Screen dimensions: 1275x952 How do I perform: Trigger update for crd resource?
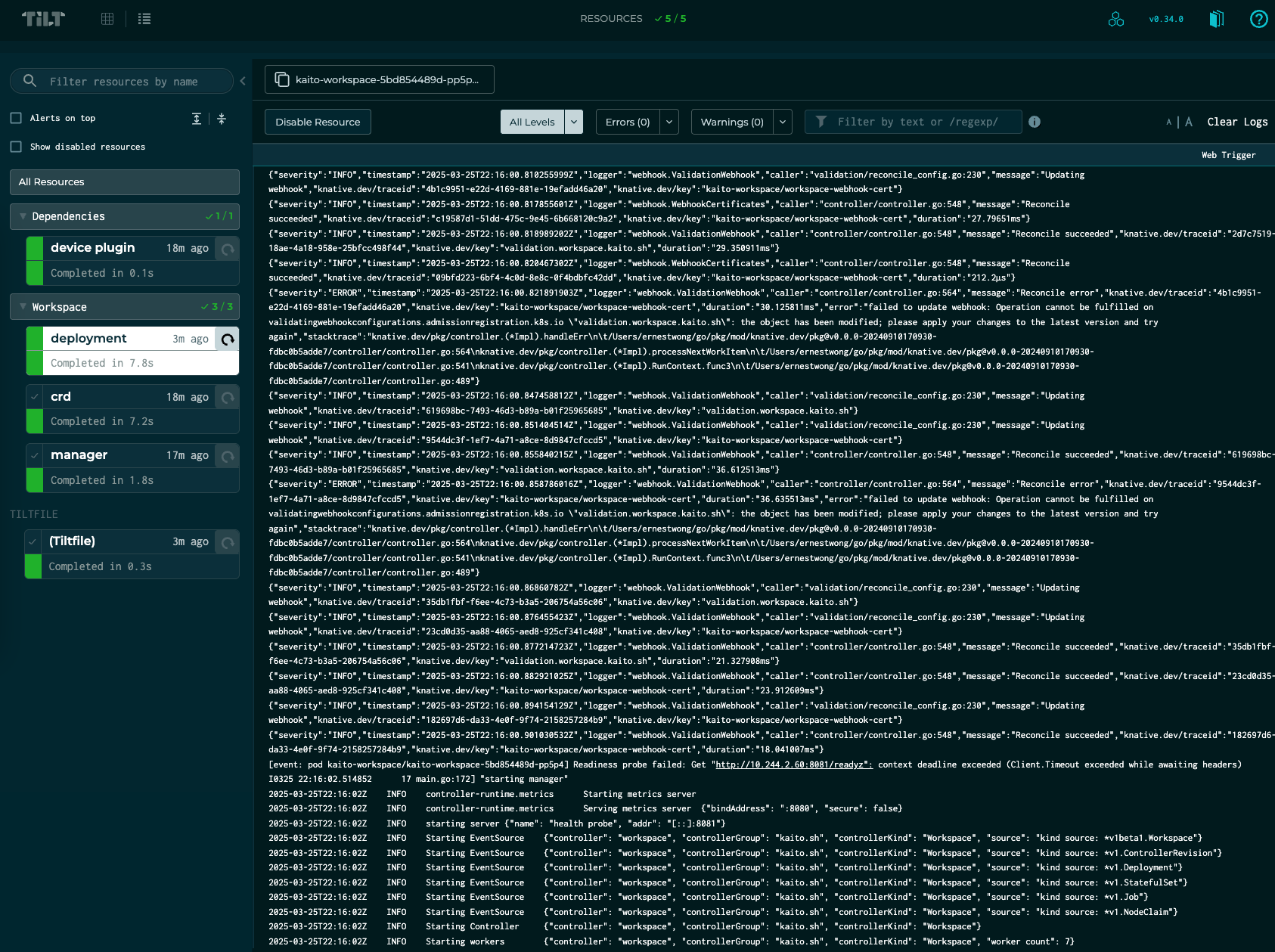(x=228, y=398)
